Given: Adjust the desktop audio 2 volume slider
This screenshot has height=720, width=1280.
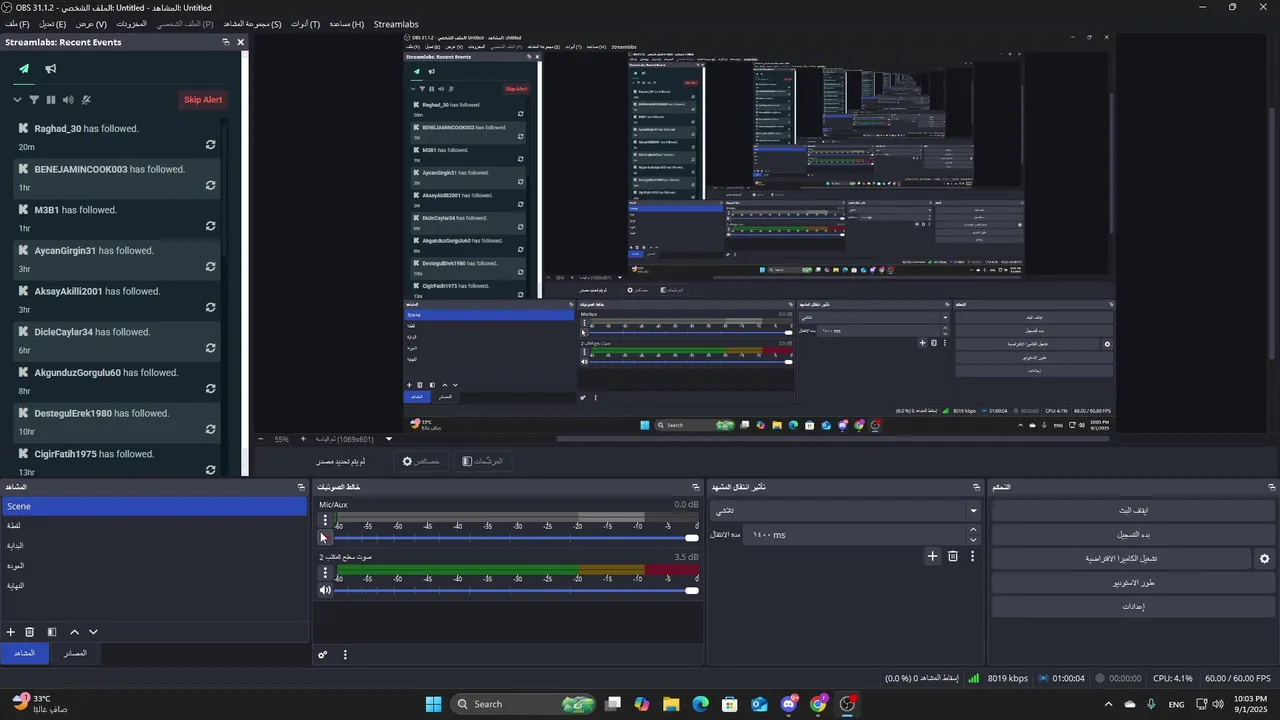Looking at the screenshot, I should click(x=516, y=590).
